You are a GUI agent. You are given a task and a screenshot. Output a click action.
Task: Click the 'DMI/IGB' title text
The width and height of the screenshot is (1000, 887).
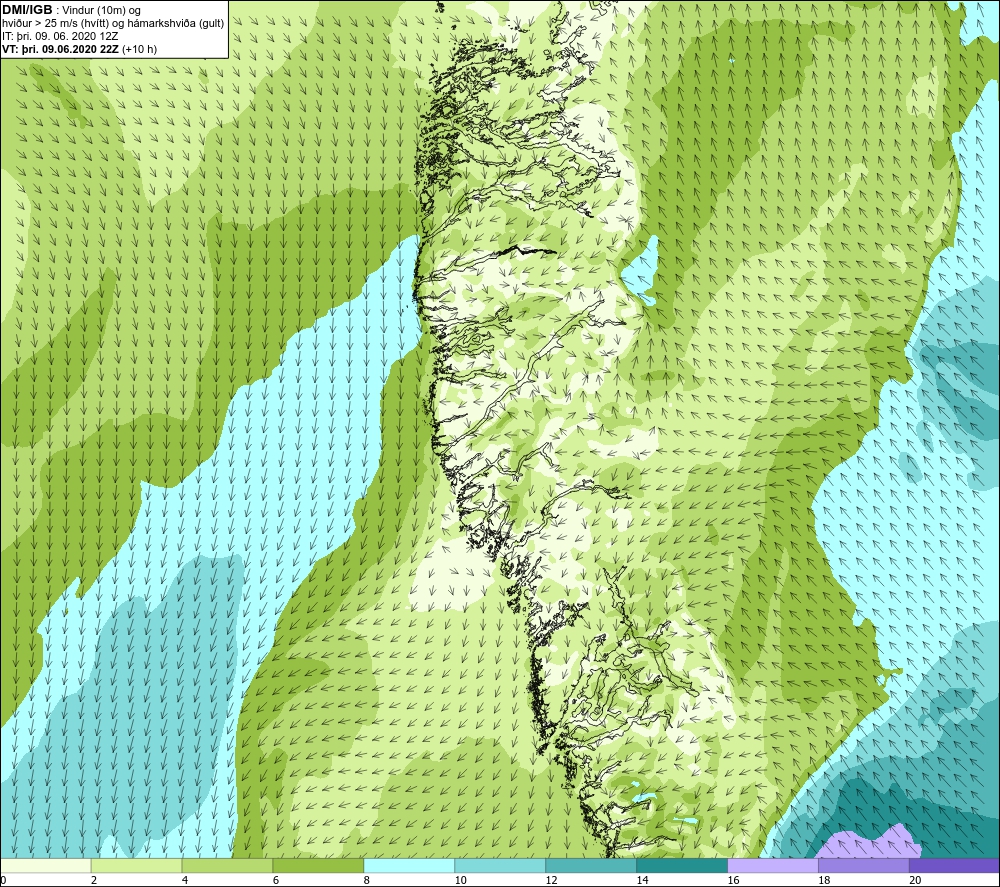click(x=27, y=10)
